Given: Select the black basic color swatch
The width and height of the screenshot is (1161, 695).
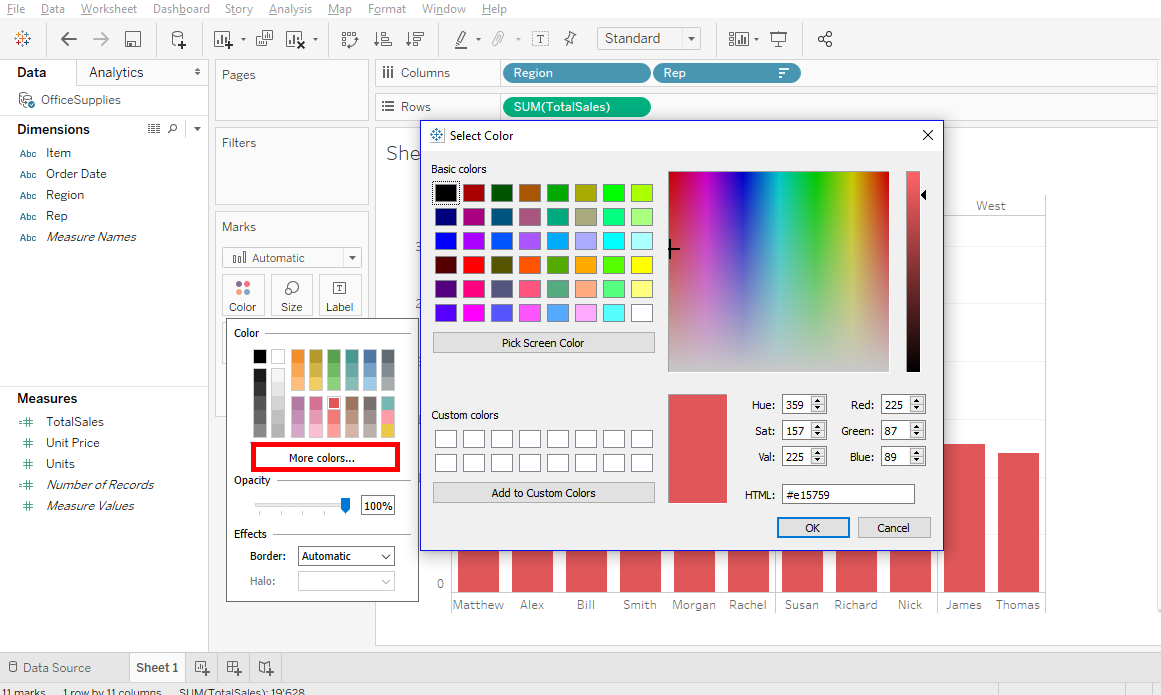Looking at the screenshot, I should point(446,193).
